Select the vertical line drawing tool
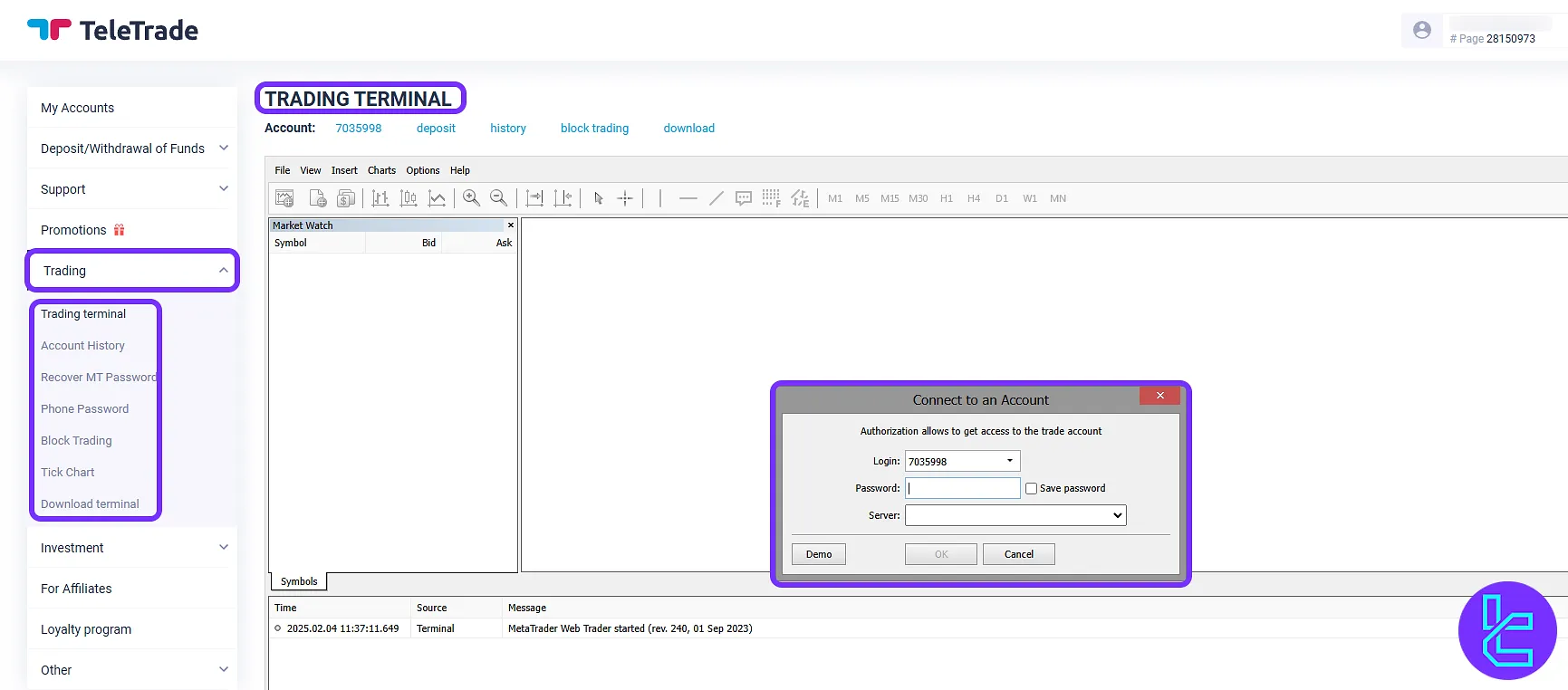This screenshot has width=1568, height=690. (x=660, y=198)
